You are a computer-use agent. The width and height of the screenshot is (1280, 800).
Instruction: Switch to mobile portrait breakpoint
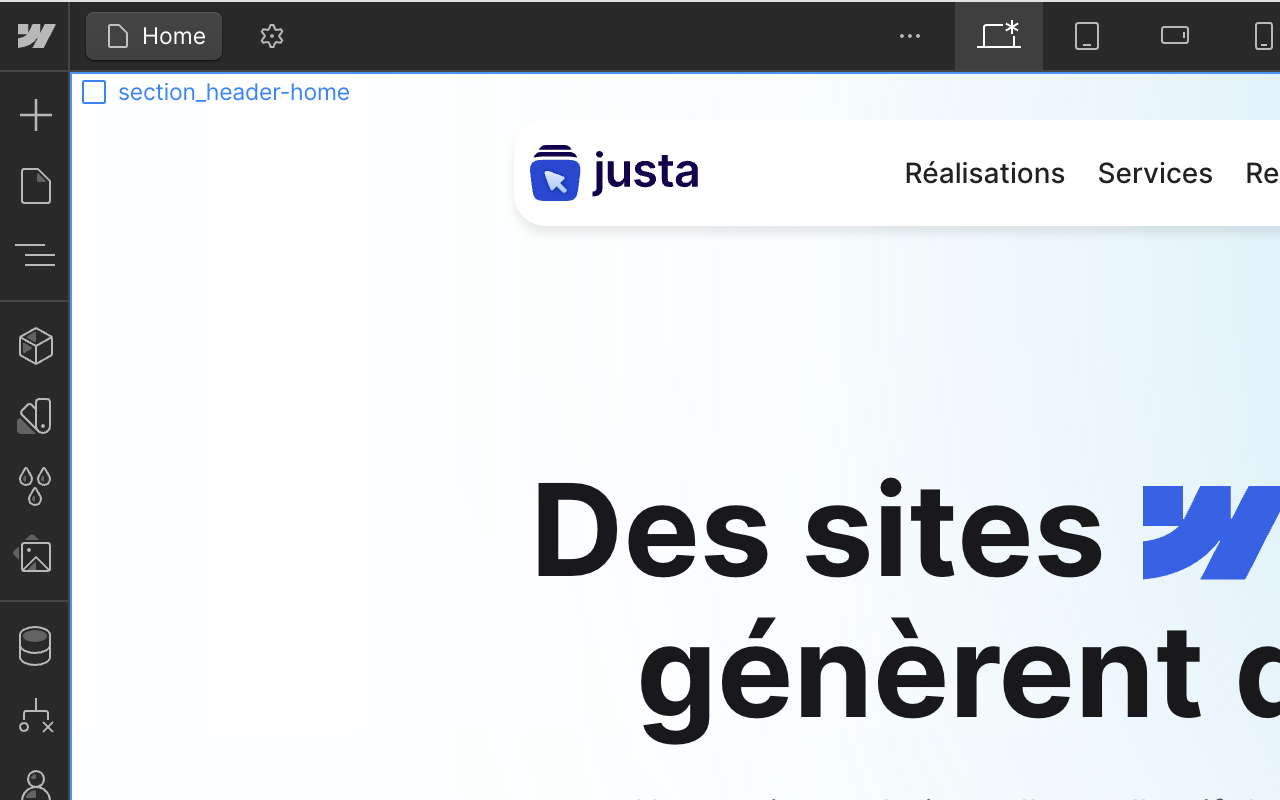point(1263,36)
